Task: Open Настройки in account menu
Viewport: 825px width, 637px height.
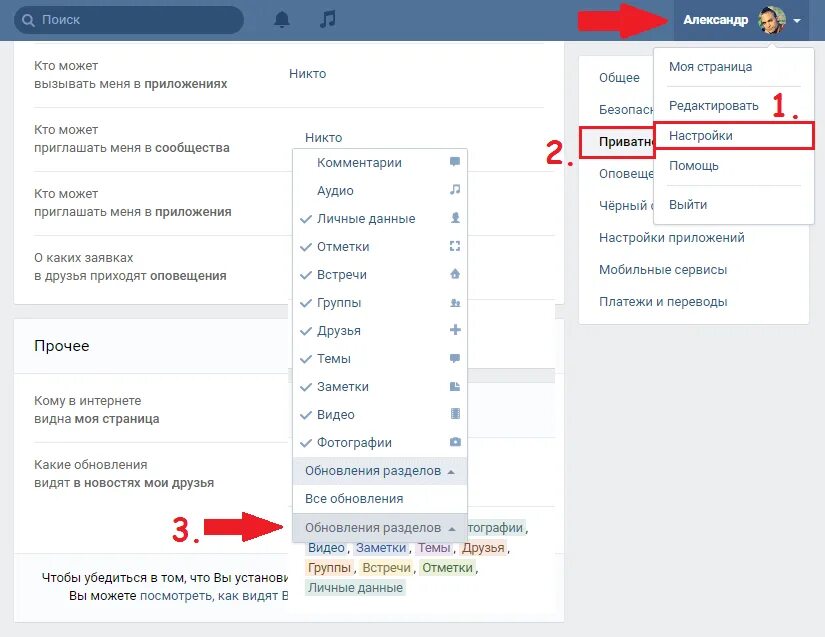Action: click(733, 136)
